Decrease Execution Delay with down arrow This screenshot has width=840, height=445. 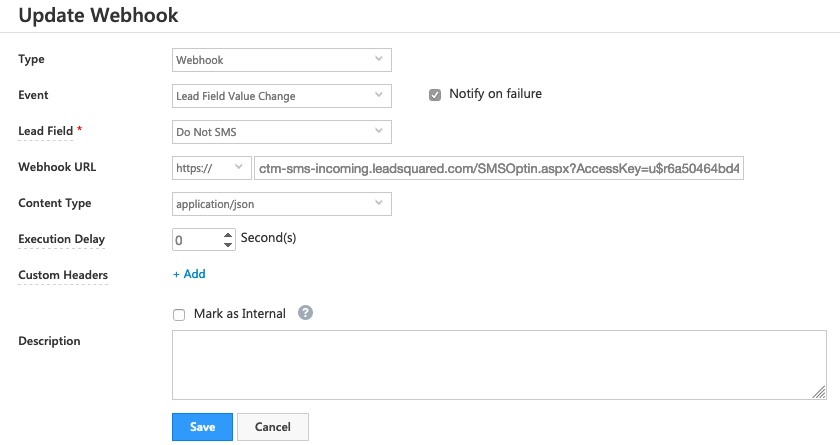click(228, 244)
